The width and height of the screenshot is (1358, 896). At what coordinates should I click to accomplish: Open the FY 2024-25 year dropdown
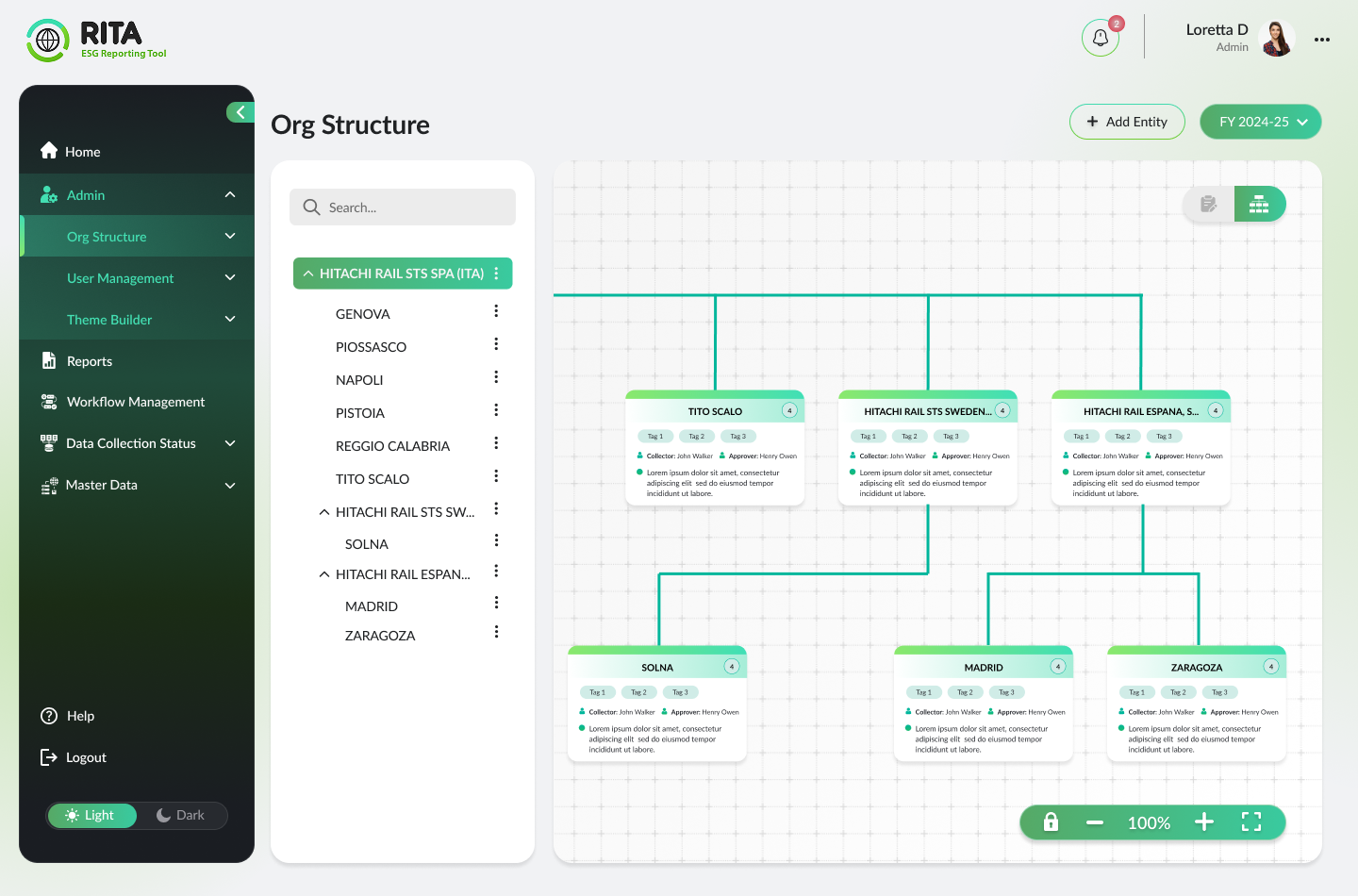(1261, 122)
